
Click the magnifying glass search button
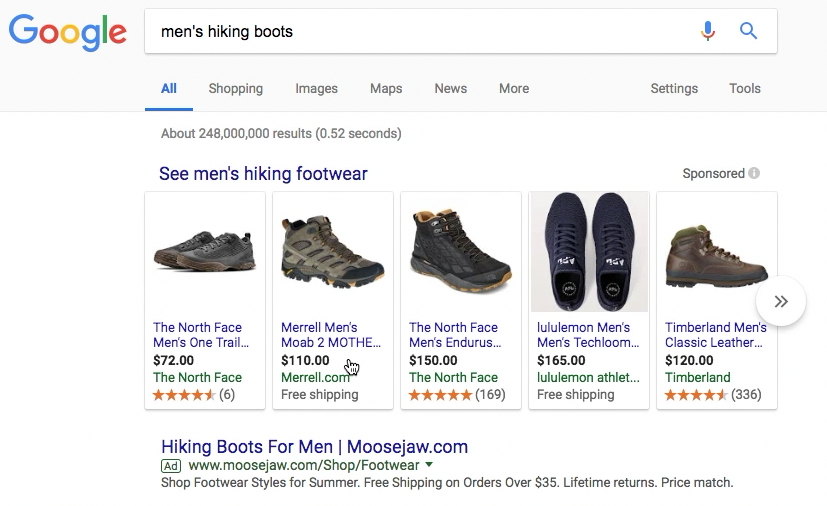tap(748, 31)
